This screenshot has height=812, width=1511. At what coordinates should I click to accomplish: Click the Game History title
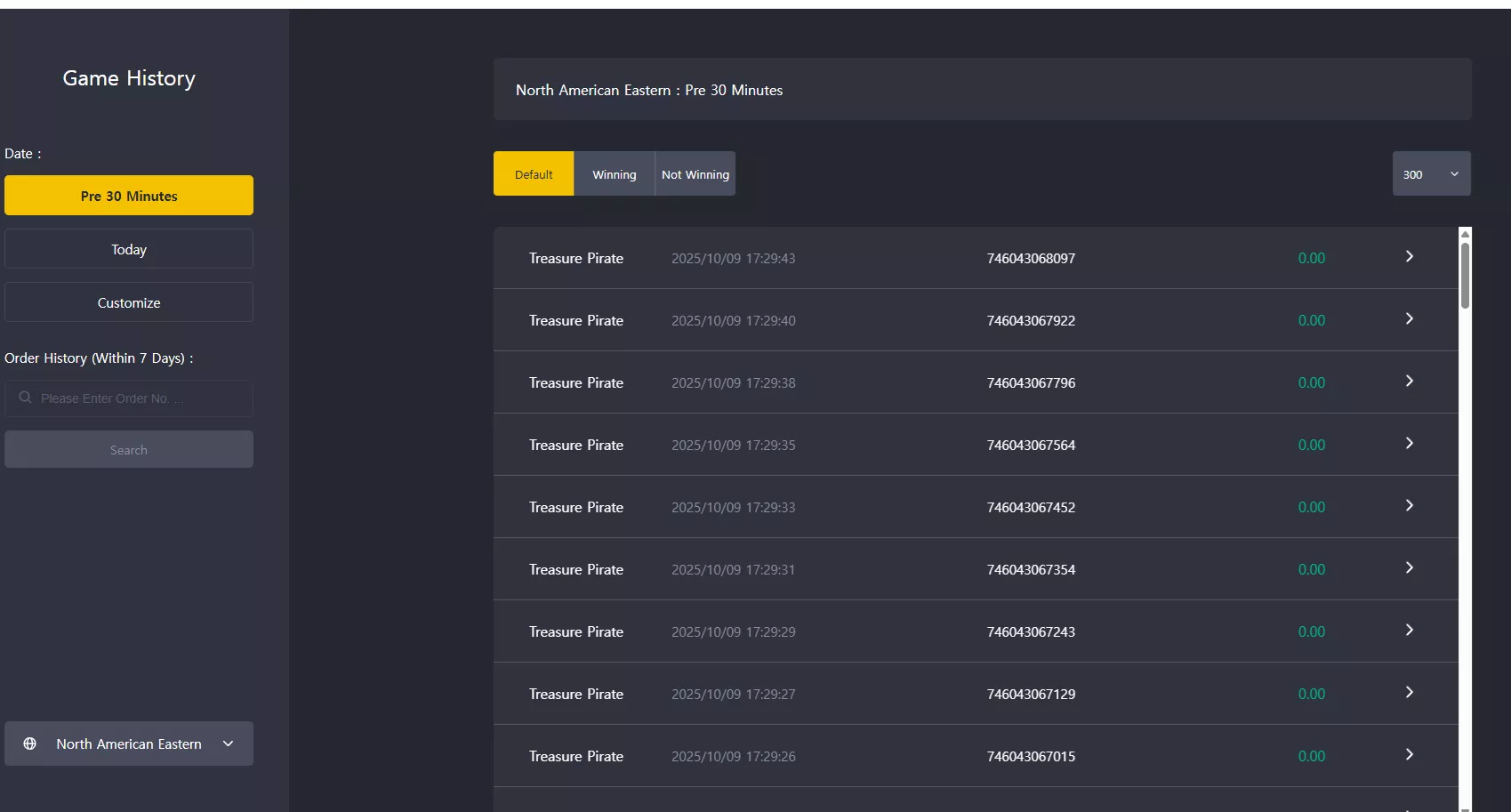[129, 78]
